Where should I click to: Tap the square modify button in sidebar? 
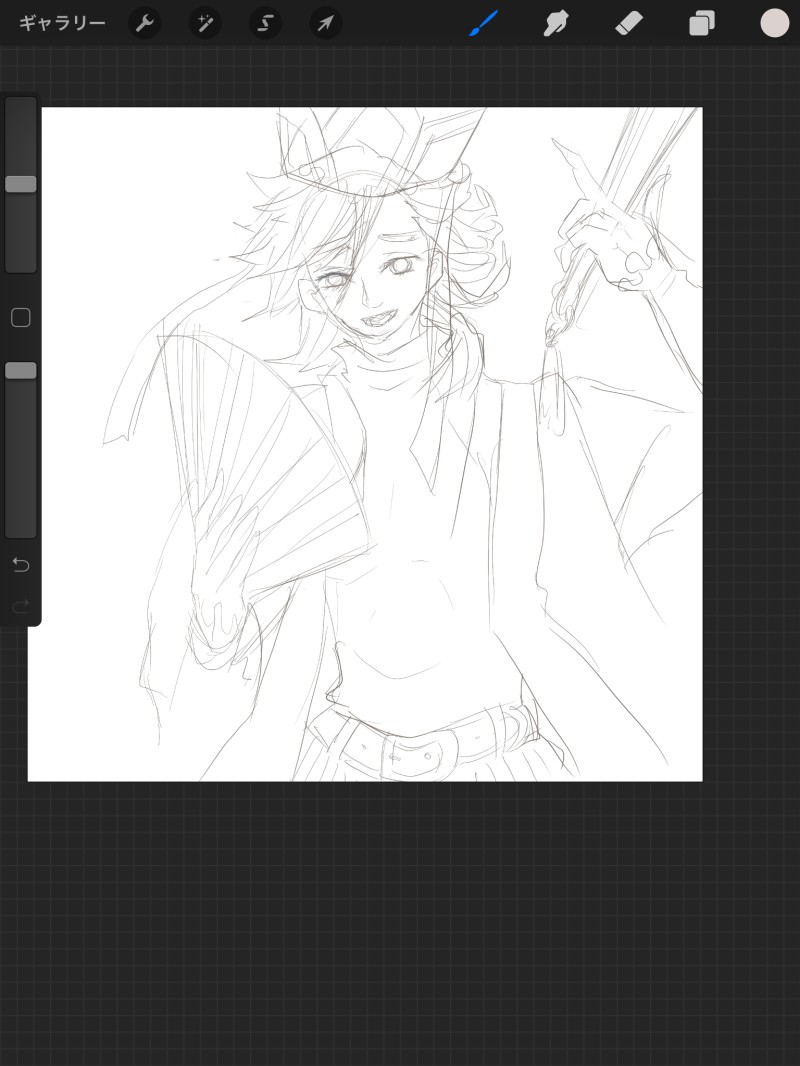tap(21, 317)
